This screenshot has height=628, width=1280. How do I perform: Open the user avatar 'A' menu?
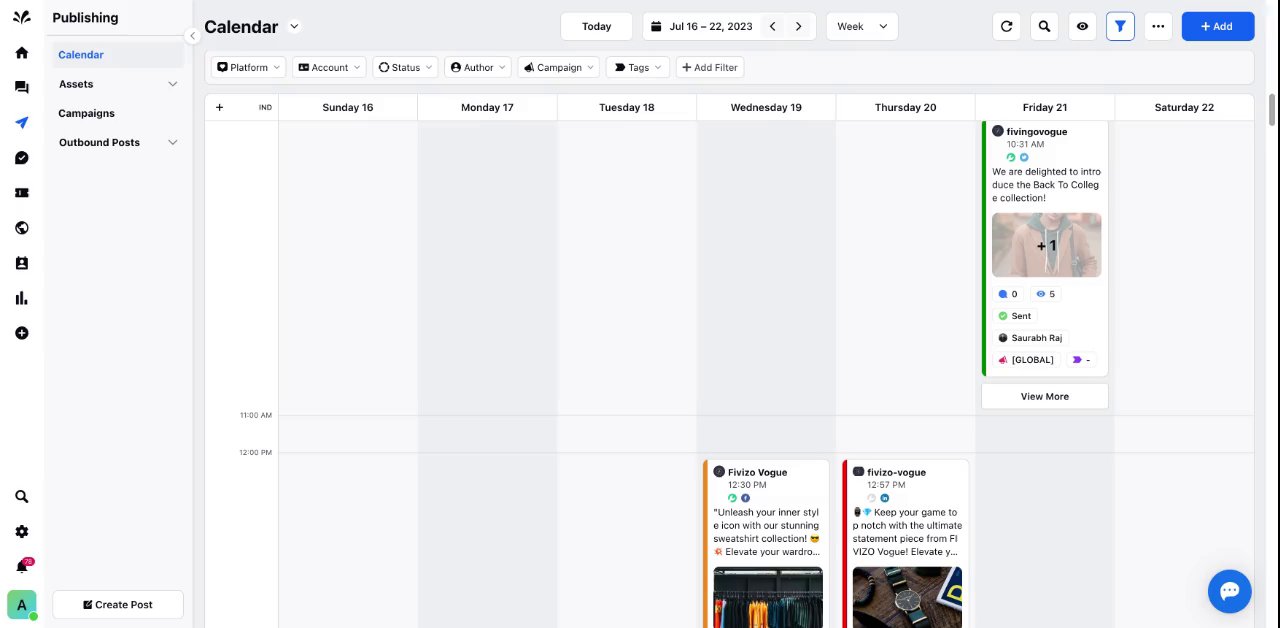[x=22, y=605]
